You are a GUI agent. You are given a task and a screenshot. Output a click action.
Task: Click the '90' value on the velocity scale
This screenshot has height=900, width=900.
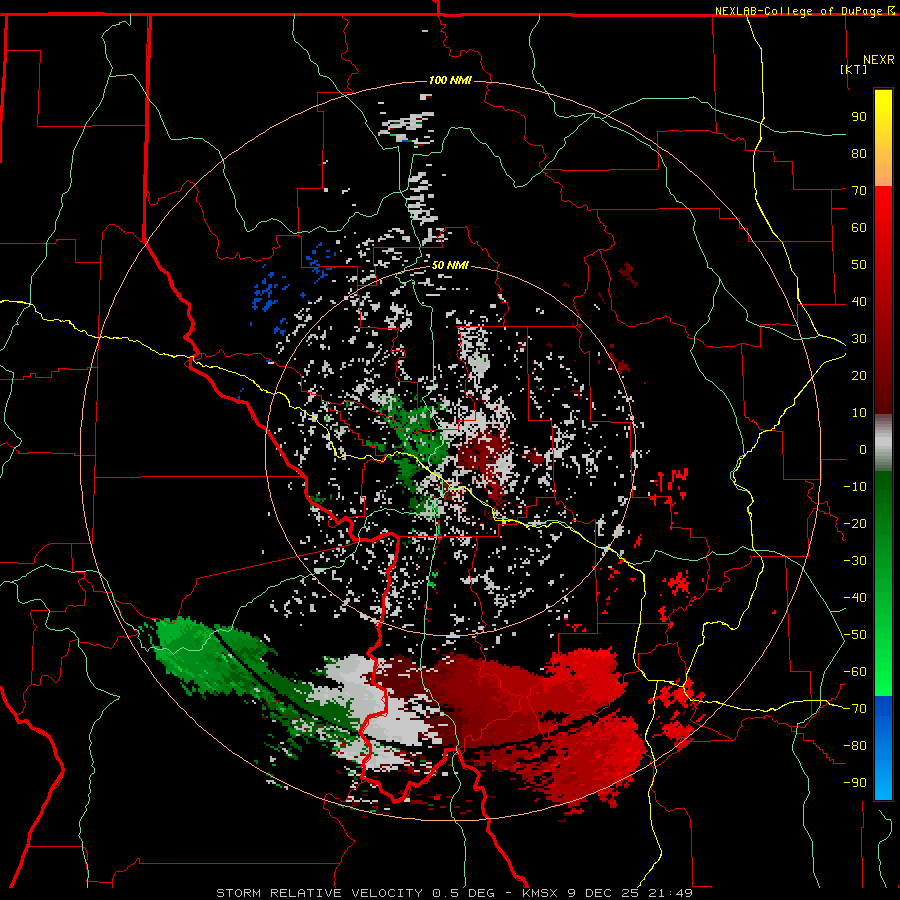pos(859,117)
